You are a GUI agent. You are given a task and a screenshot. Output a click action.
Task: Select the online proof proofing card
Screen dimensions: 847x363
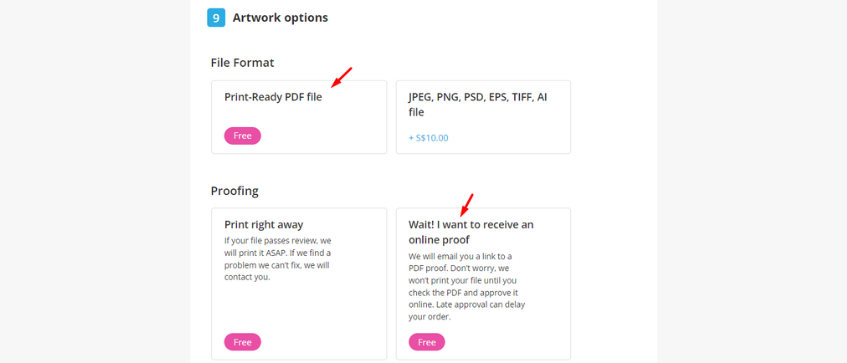click(483, 284)
